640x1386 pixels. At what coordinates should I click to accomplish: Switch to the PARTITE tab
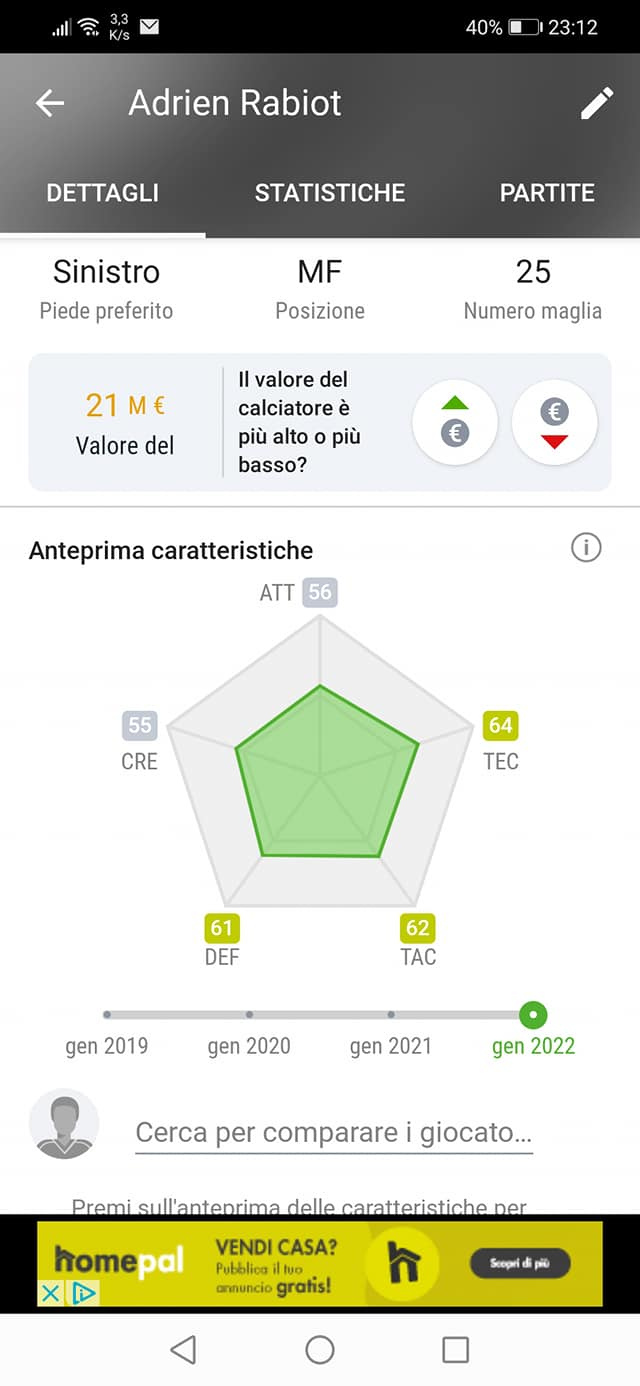pos(547,193)
